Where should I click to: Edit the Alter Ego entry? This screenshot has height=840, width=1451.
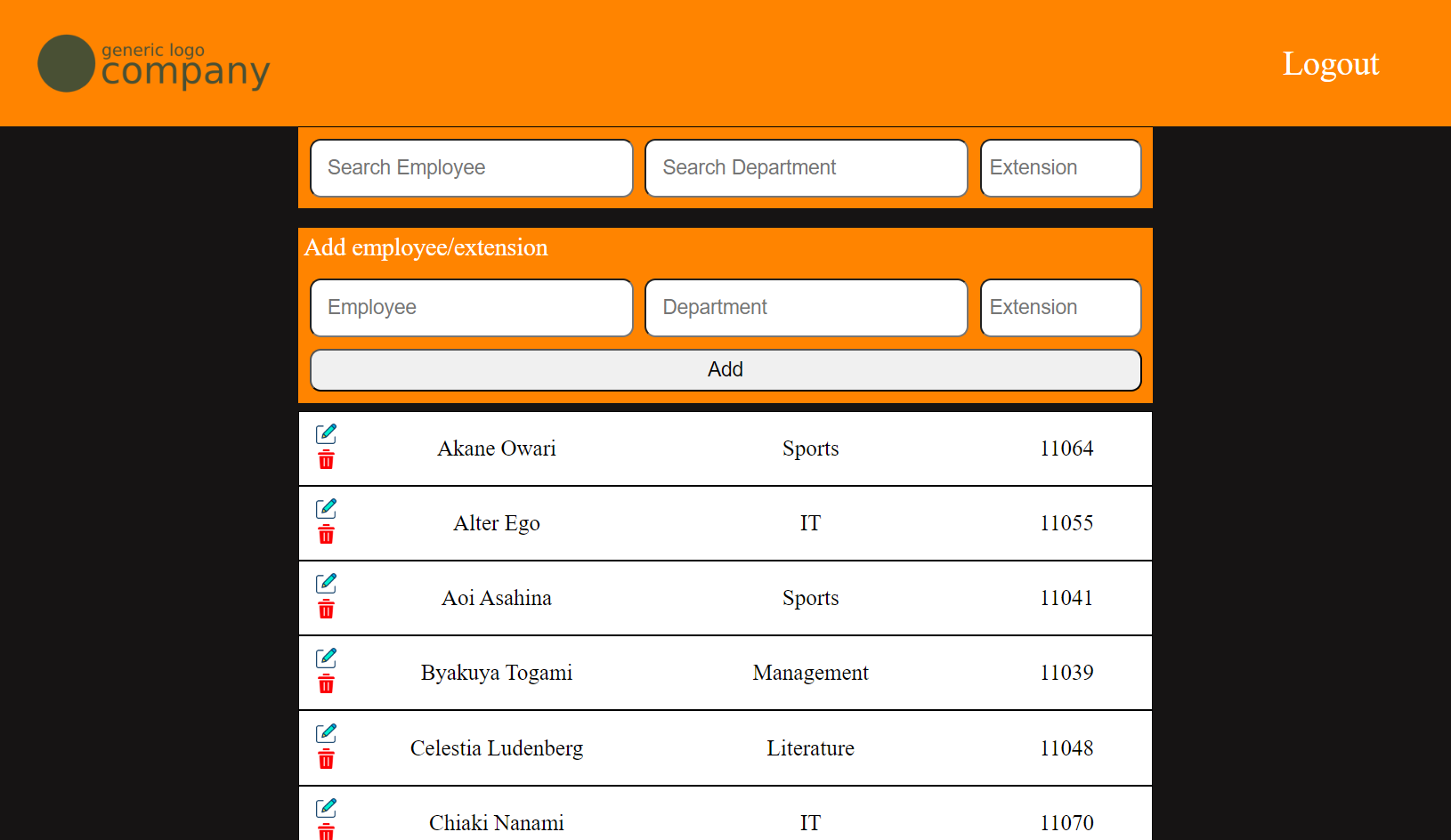click(x=326, y=508)
